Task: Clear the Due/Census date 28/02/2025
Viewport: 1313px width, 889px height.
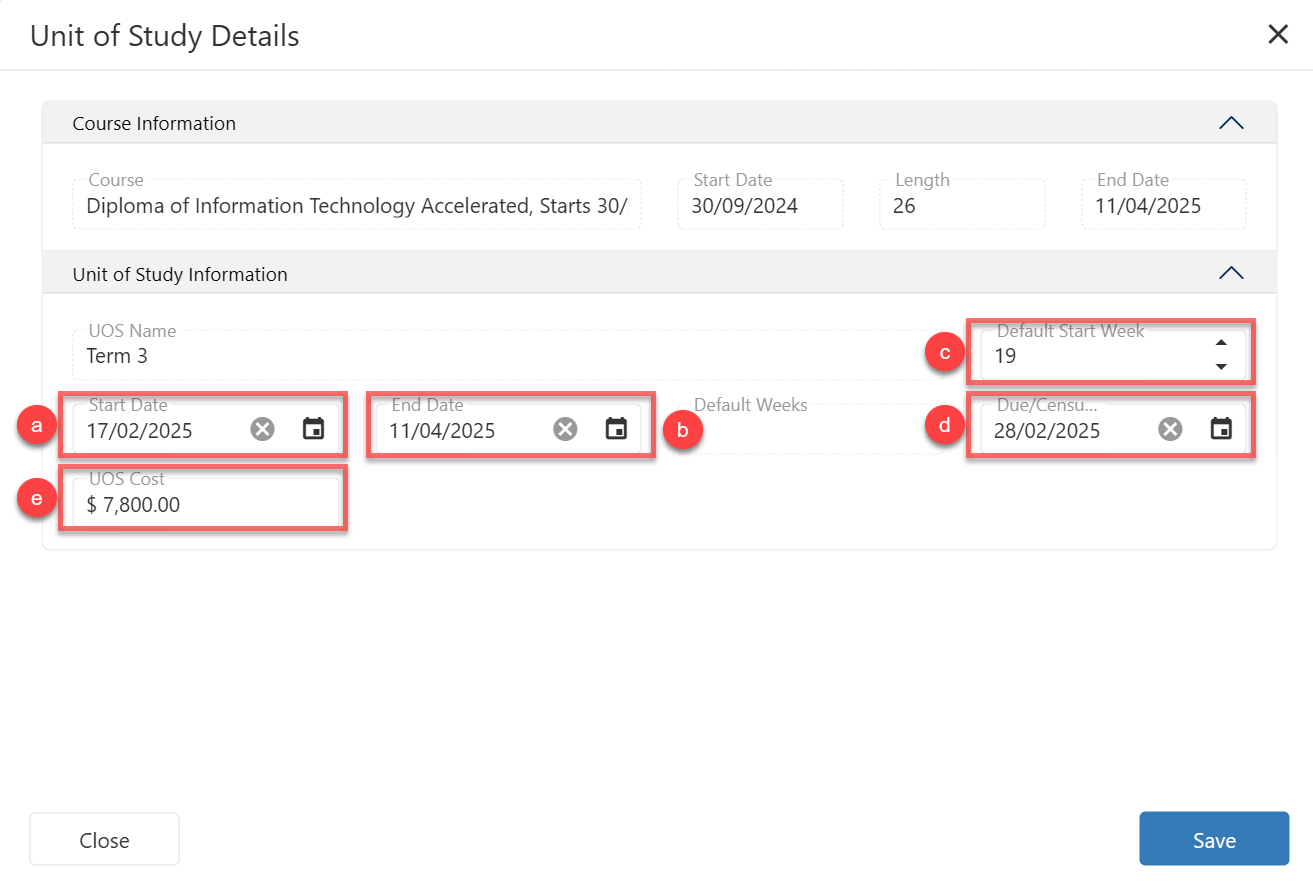Action: (x=1170, y=429)
